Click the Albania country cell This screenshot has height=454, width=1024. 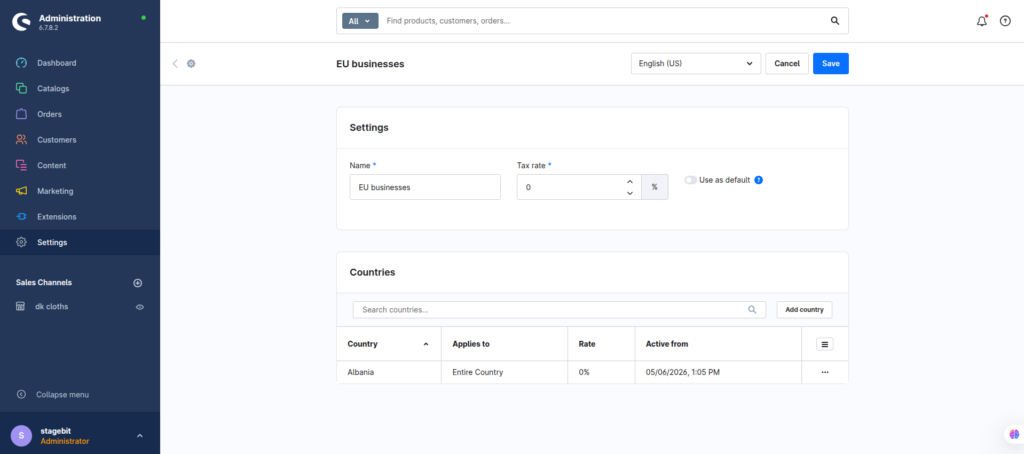click(x=389, y=372)
